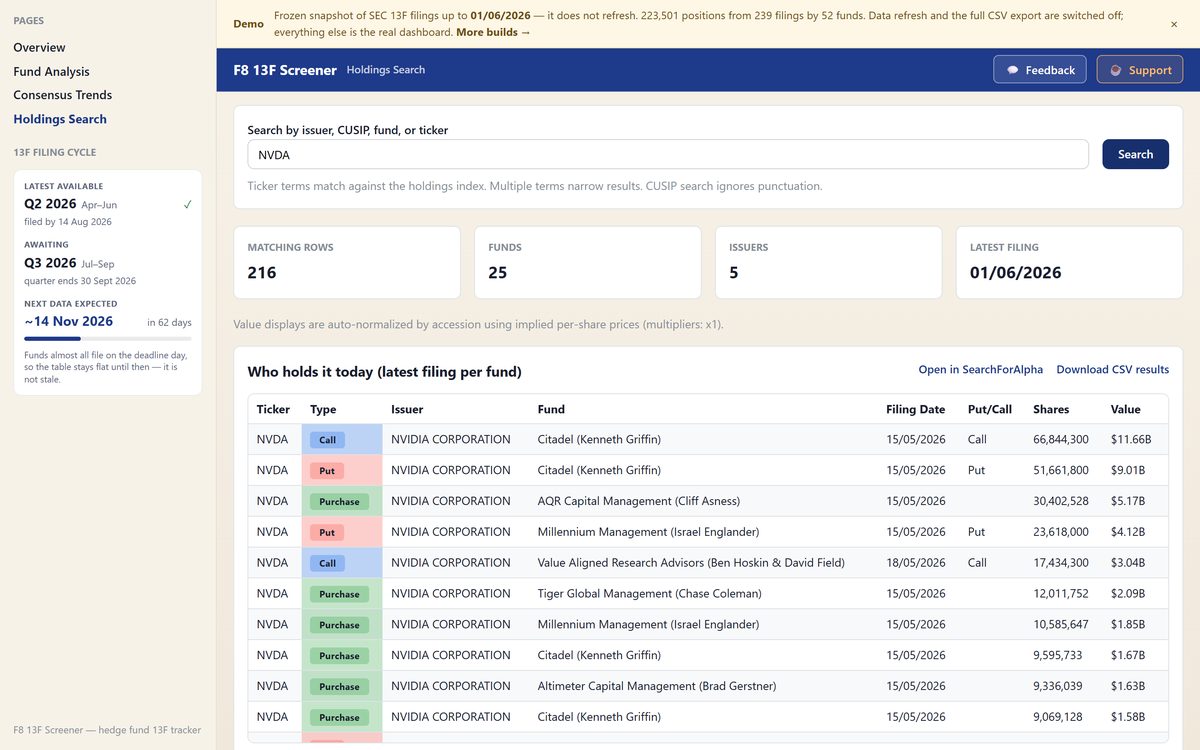Dismiss the demo banner with the × icon

[x=1174, y=24]
